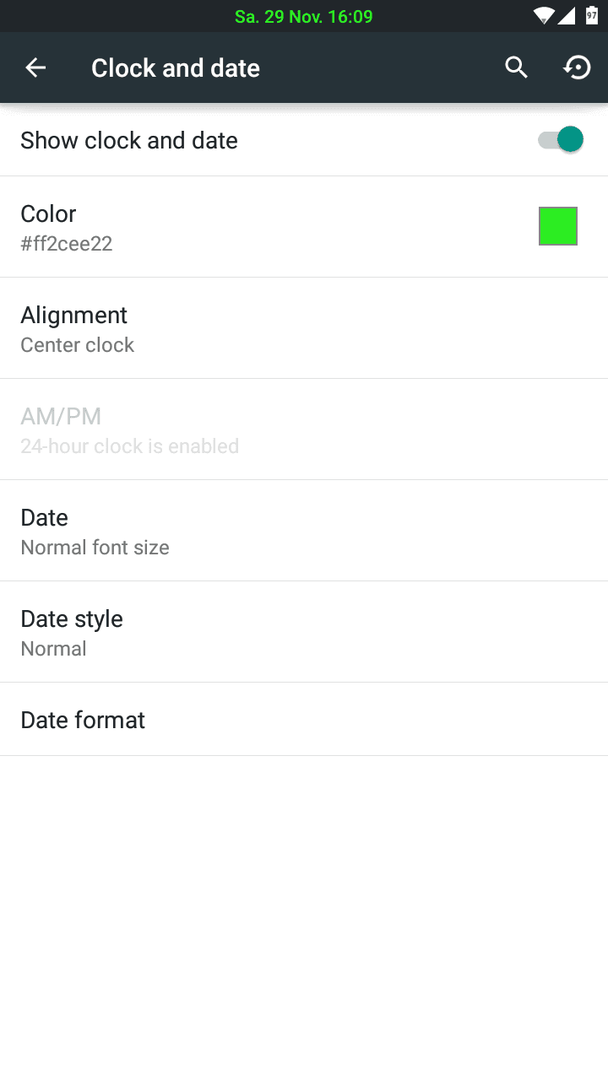Open the Color setting row
The image size is (608, 1080).
304,227
